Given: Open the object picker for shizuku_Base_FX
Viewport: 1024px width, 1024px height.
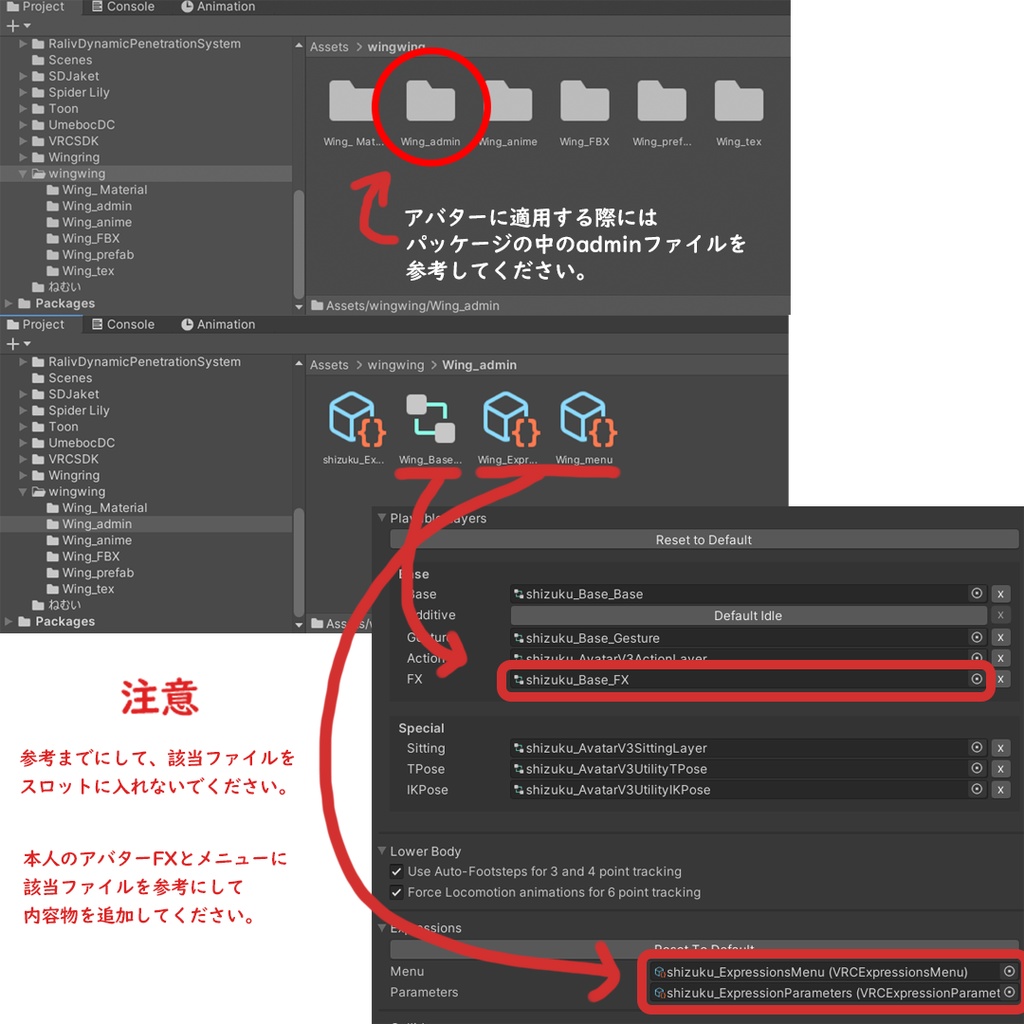Looking at the screenshot, I should pos(977,679).
